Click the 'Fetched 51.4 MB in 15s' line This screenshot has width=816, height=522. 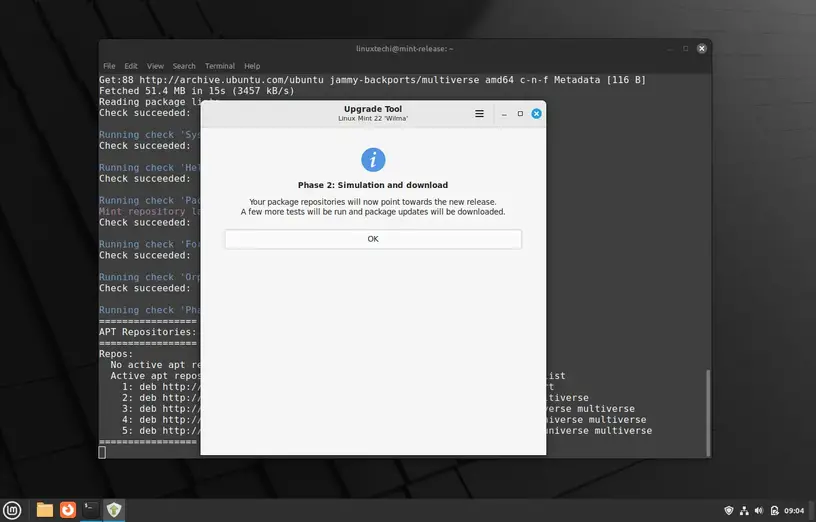coord(197,91)
